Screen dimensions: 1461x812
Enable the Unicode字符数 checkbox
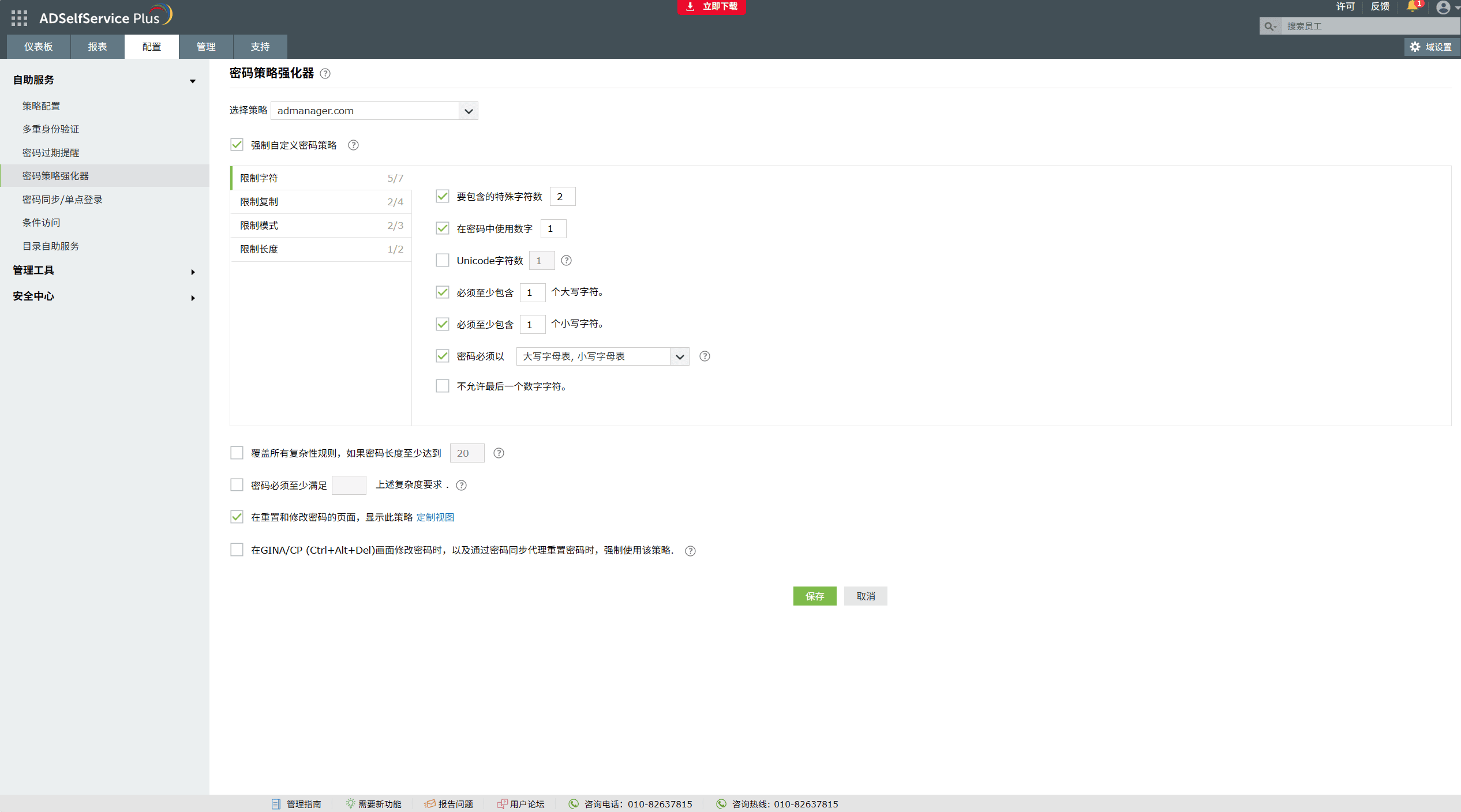pyautogui.click(x=443, y=261)
